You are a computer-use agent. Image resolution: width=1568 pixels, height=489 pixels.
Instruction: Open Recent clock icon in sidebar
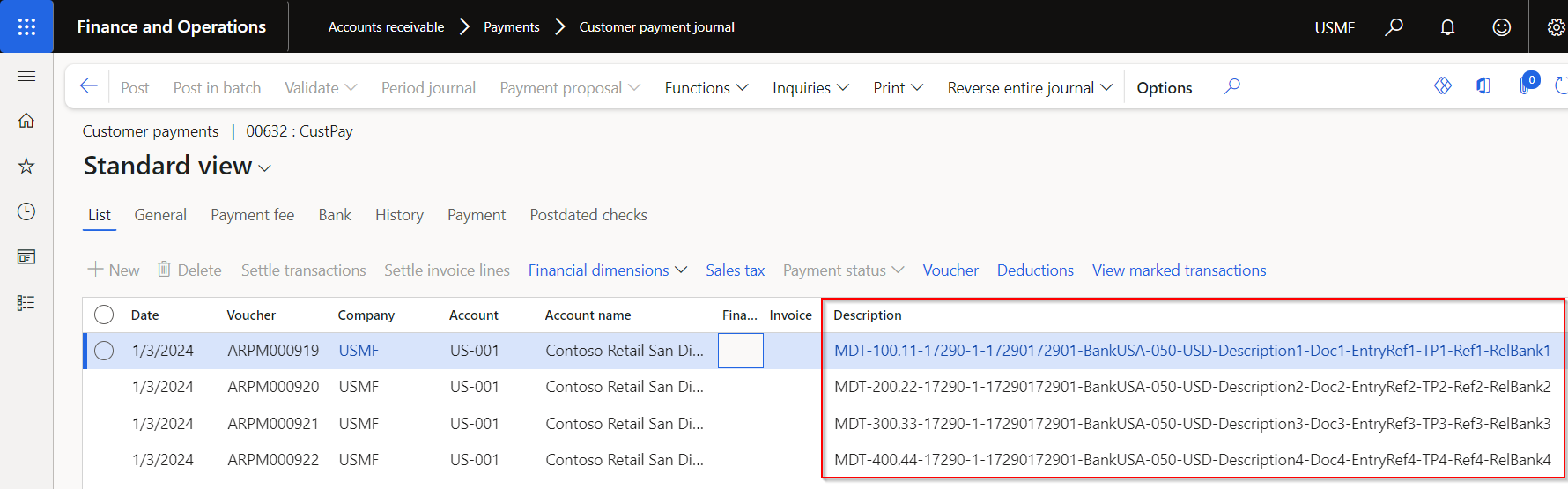[x=26, y=211]
